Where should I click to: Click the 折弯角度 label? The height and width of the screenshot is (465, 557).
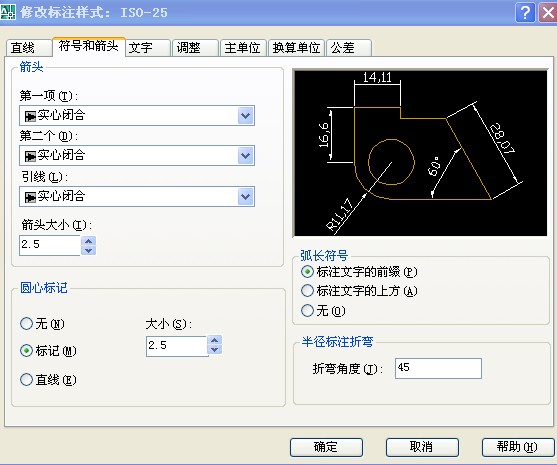point(348,369)
